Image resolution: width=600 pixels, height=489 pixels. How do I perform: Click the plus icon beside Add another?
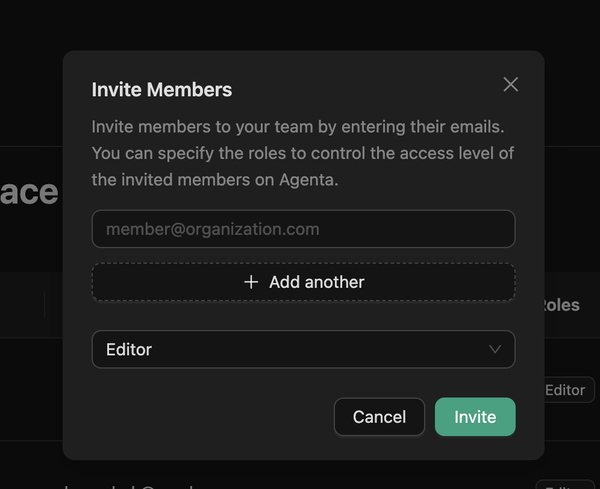point(251,282)
